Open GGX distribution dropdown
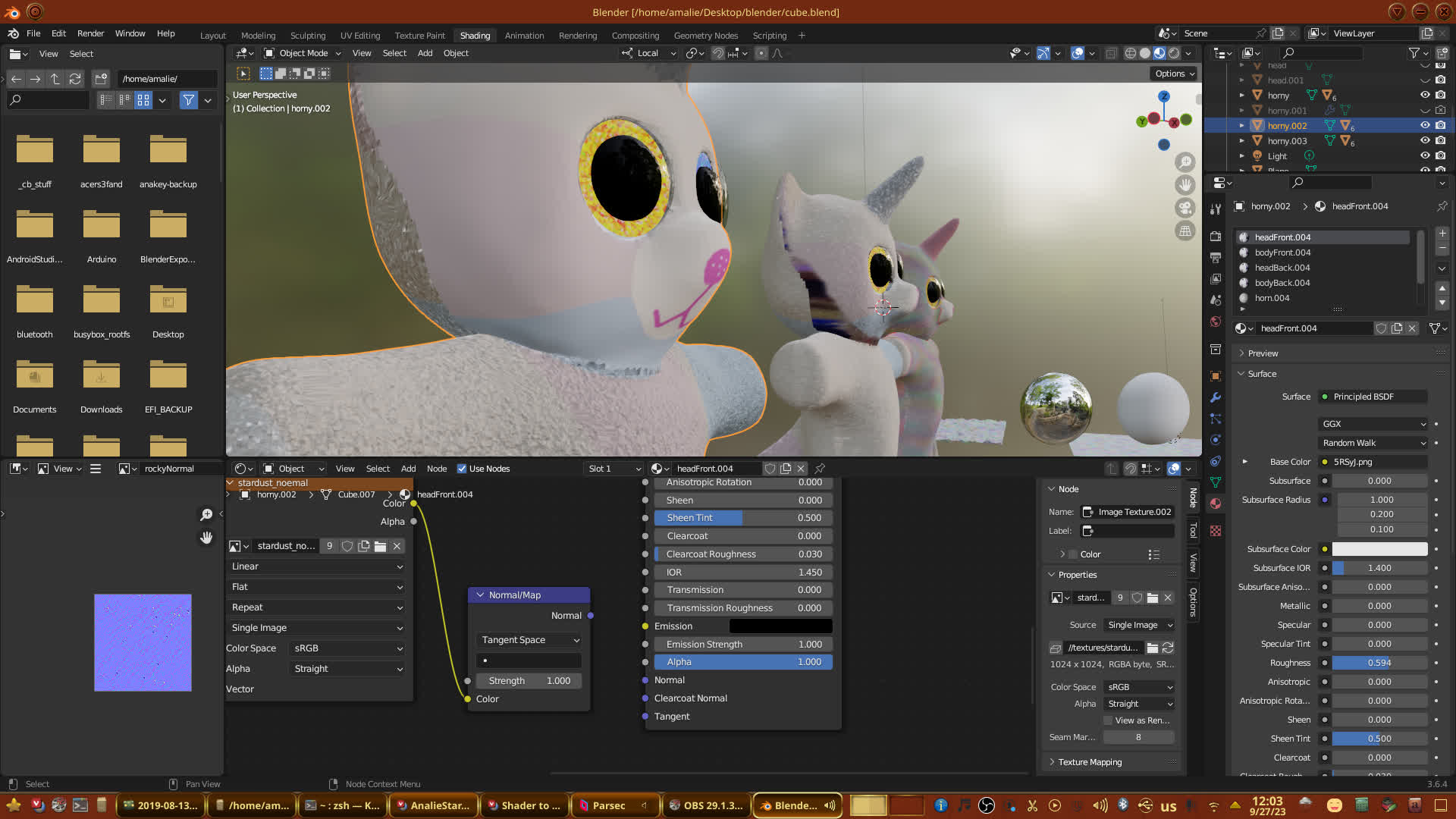The image size is (1456, 819). point(1373,424)
